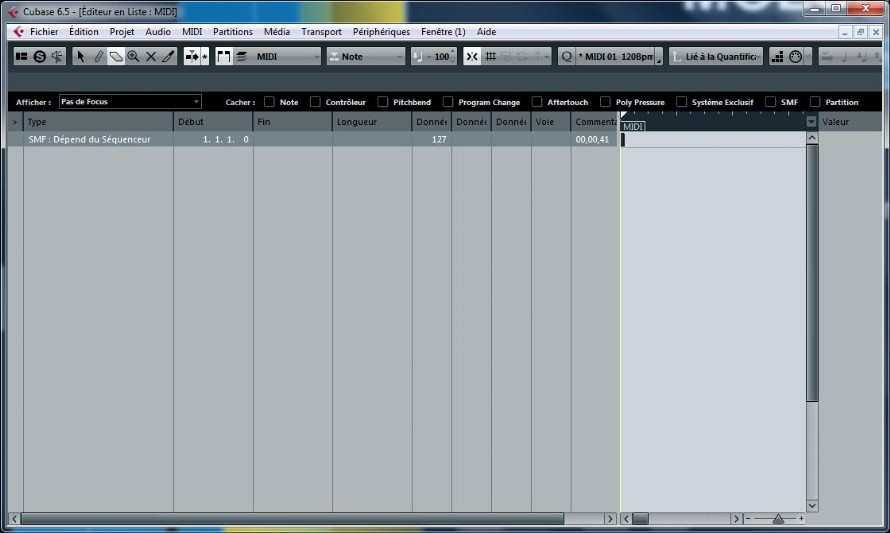The width and height of the screenshot is (890, 533).
Task: Open the window layout setup icon
Action: click(22, 56)
